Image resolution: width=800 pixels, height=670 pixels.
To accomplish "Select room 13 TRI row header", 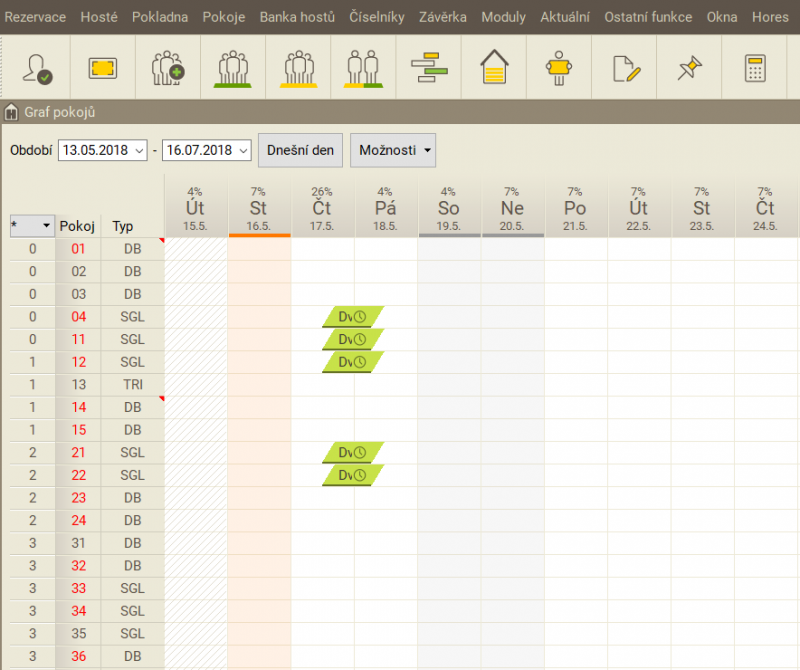I will click(x=78, y=385).
